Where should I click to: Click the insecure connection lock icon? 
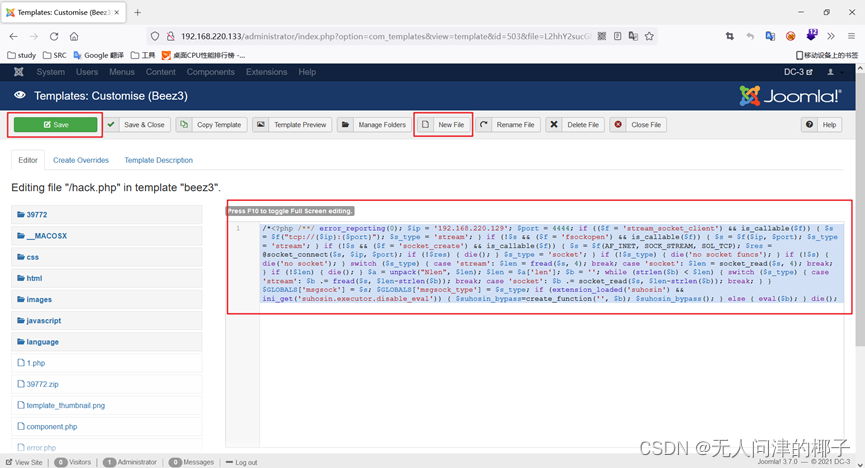[170, 36]
